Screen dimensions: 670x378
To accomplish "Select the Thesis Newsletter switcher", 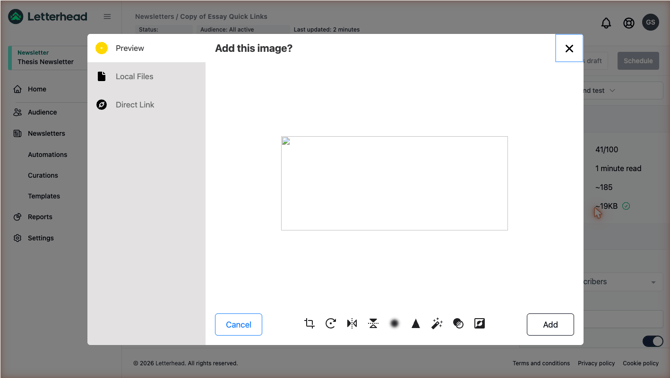I will (47, 57).
